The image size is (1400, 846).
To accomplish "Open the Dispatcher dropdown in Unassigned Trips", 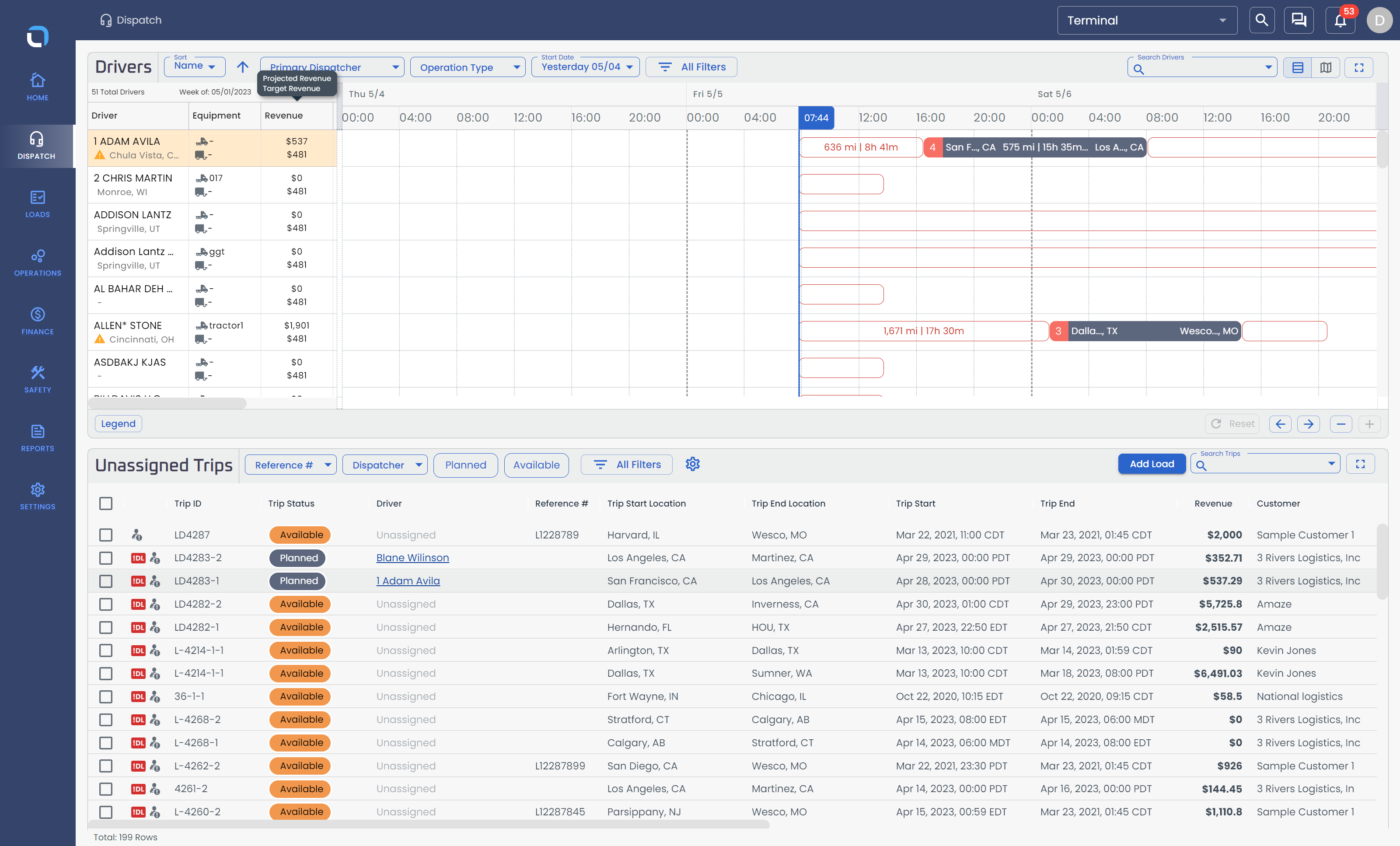I will (x=384, y=465).
